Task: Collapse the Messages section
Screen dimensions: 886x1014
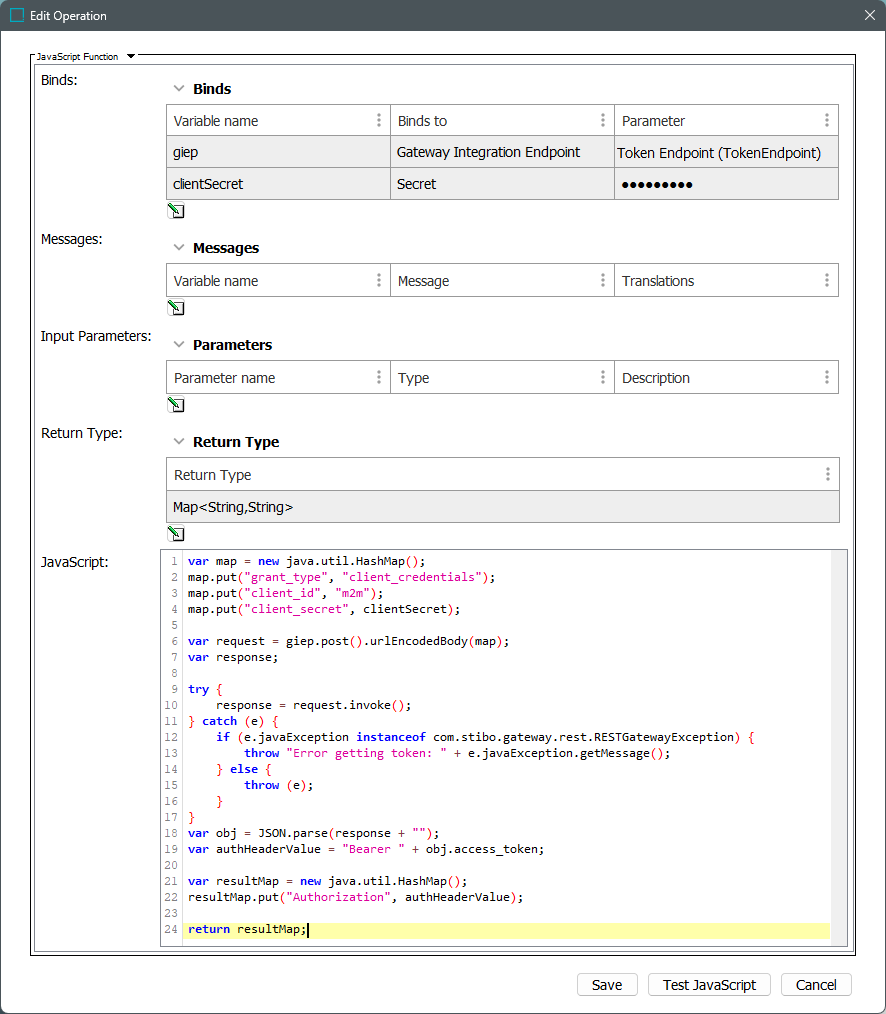Action: coord(179,248)
